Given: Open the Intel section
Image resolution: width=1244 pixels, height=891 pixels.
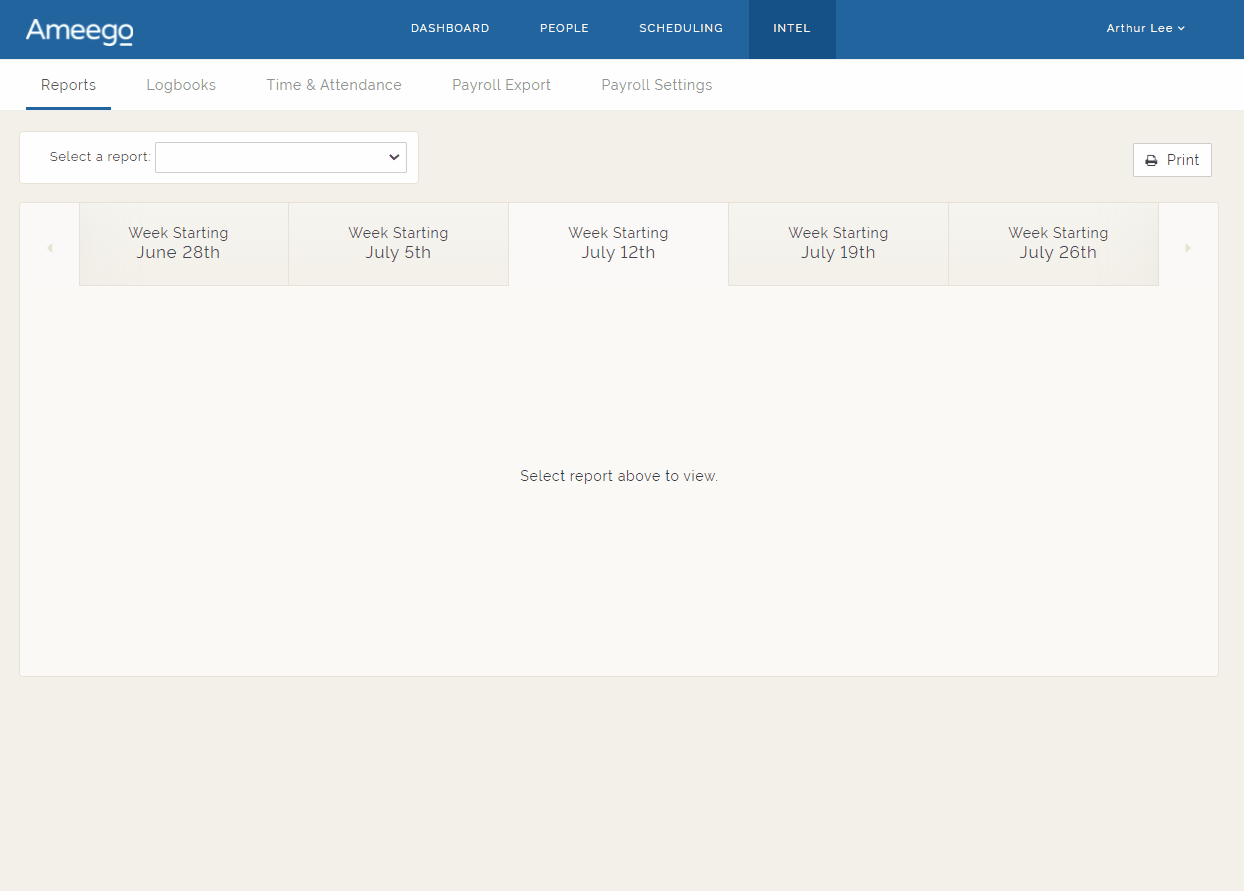Looking at the screenshot, I should tap(792, 28).
